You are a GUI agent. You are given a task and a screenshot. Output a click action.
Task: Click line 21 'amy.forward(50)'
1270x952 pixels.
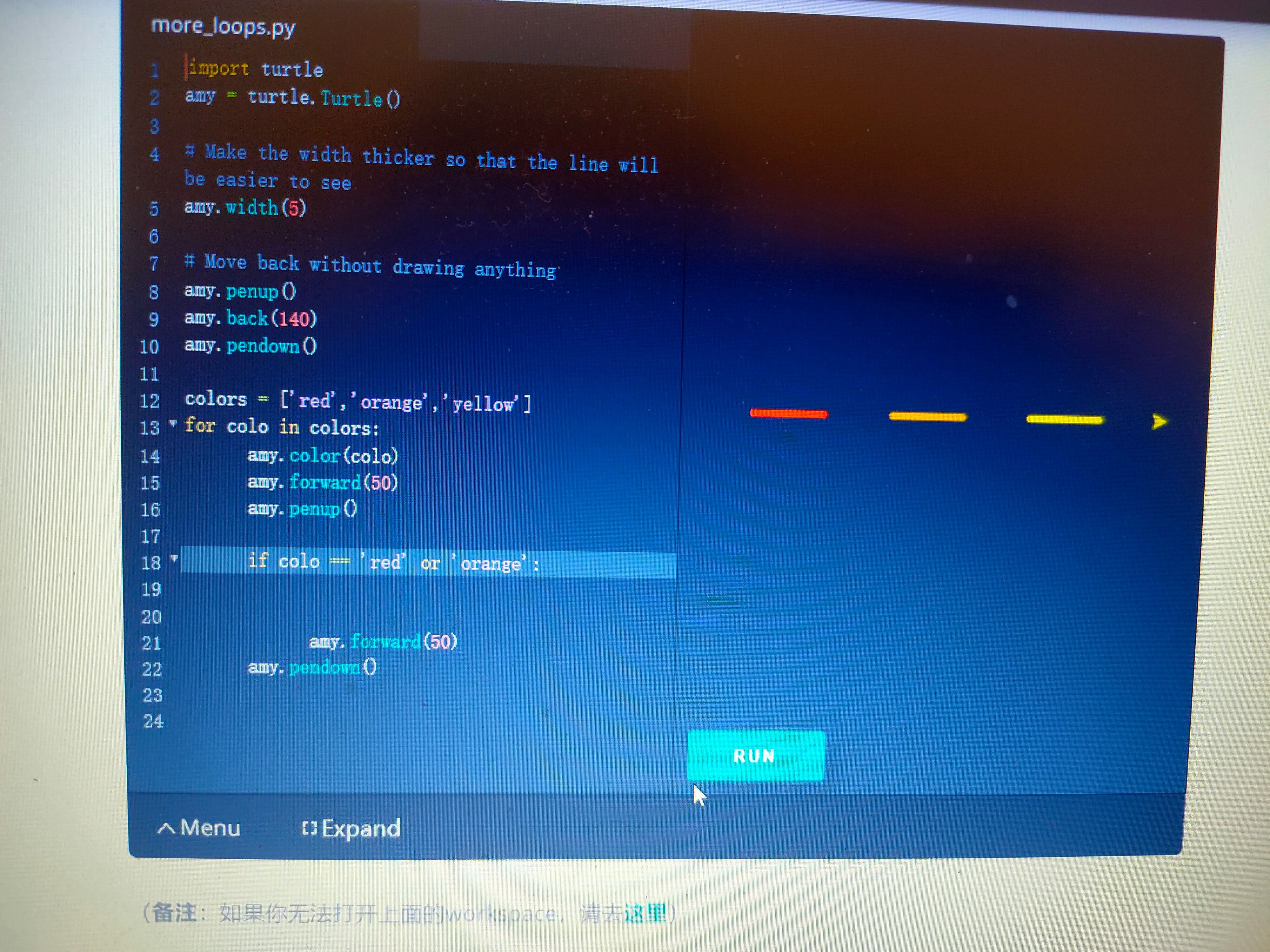(x=384, y=641)
